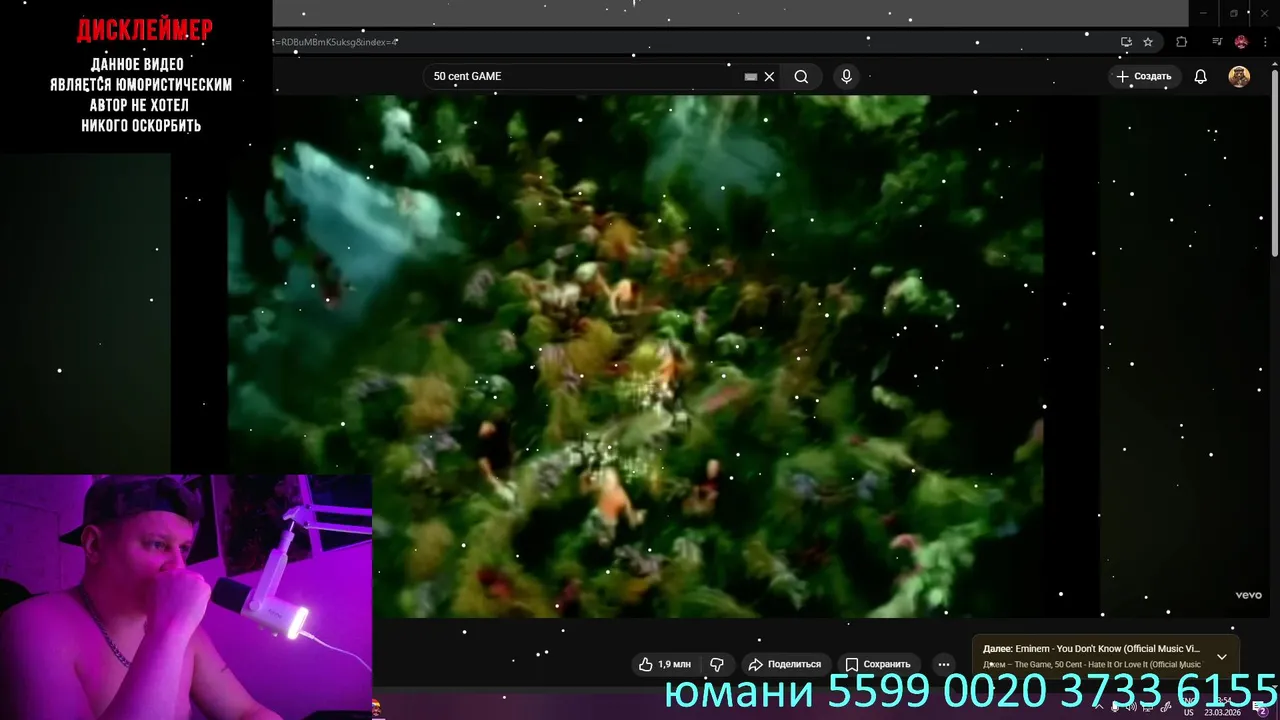Like the video (1,9 млн)
Viewport: 1280px width, 720px height.
tap(667, 664)
